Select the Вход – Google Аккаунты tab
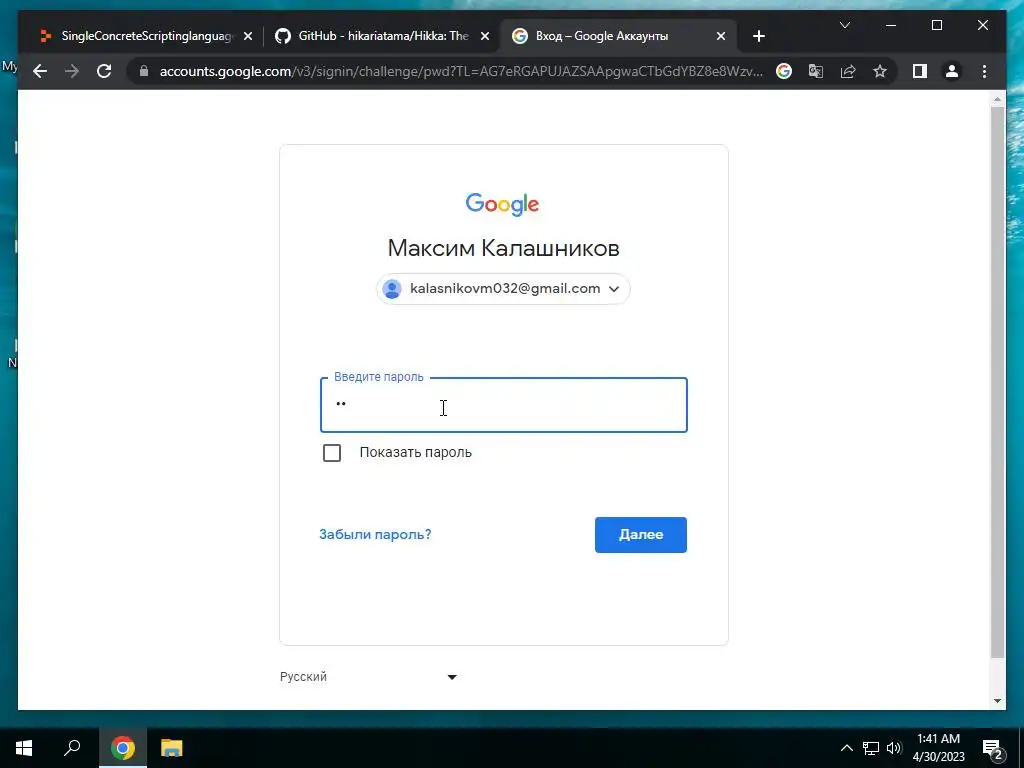1024x768 pixels. pos(618,37)
